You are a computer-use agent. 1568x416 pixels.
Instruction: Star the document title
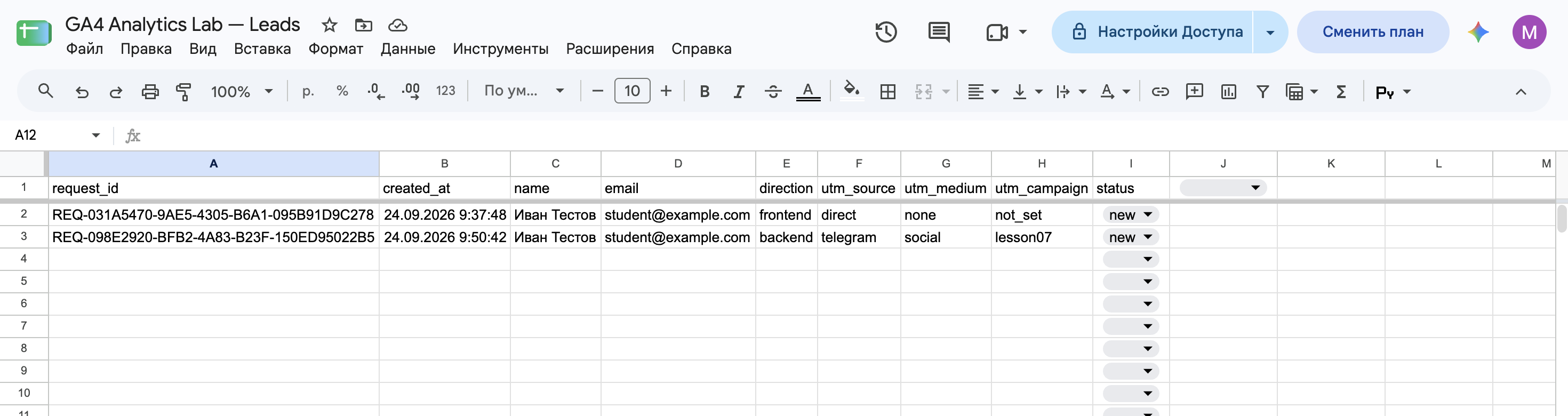pos(329,25)
